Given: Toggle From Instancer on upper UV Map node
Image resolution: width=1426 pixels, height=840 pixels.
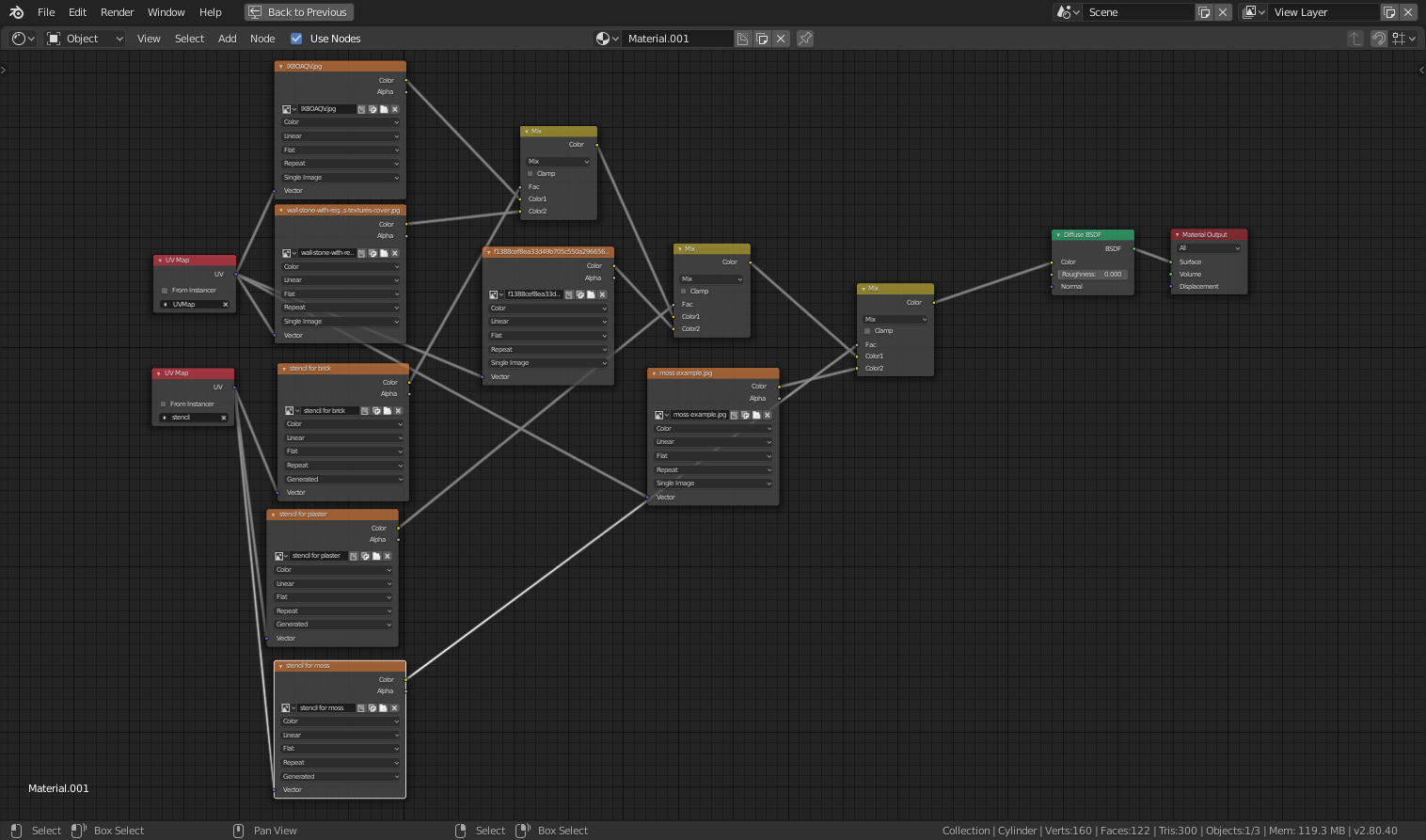Looking at the screenshot, I should coord(165,291).
